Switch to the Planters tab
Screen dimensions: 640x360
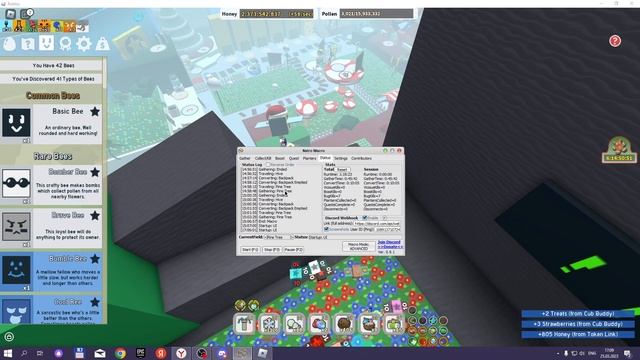pyautogui.click(x=309, y=158)
